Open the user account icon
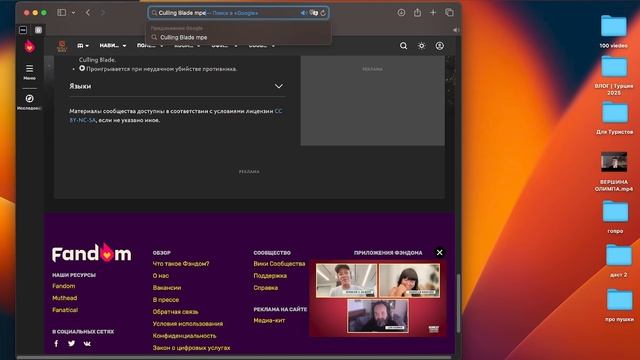This screenshot has height=360, width=640. click(x=440, y=46)
